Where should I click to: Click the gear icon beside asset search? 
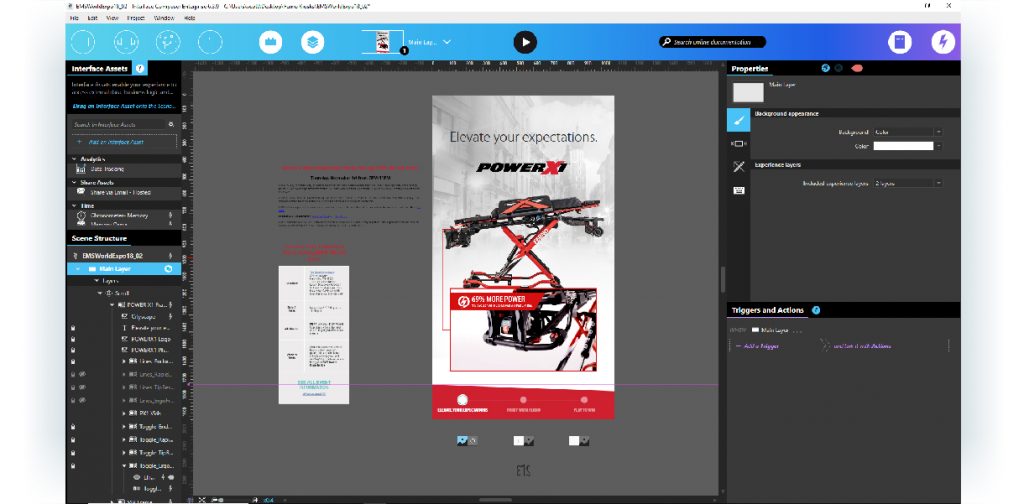(x=171, y=124)
